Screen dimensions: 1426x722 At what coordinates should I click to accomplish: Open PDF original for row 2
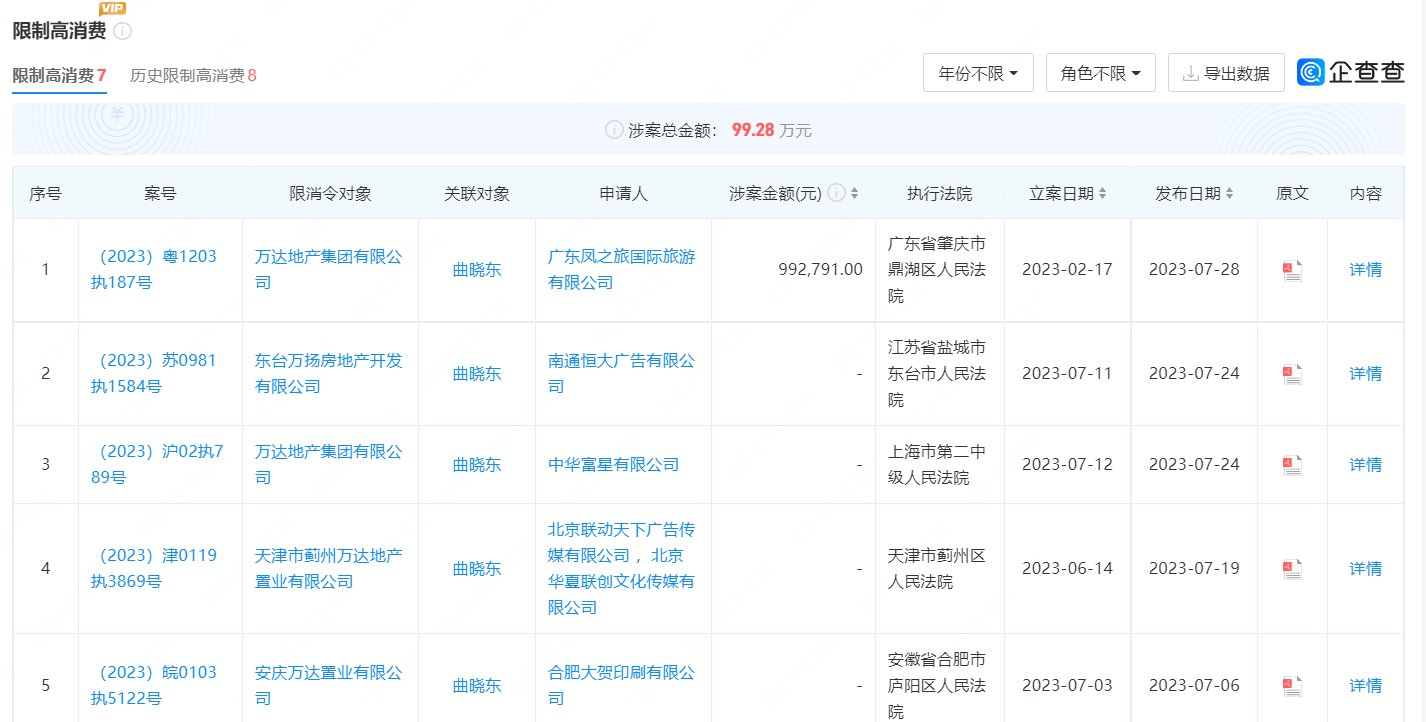(1292, 374)
